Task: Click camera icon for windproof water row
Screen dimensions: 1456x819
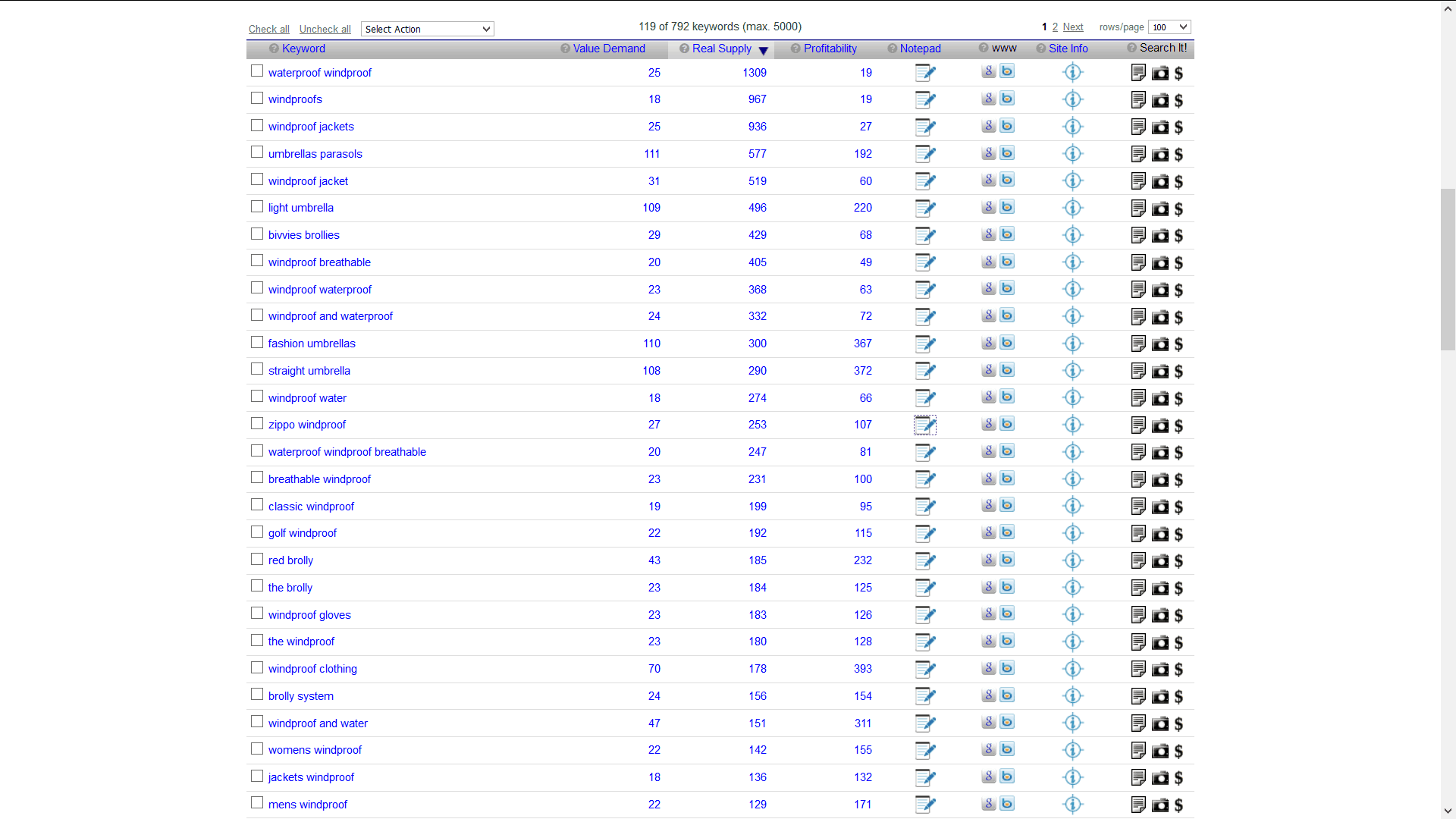Action: pos(1160,399)
